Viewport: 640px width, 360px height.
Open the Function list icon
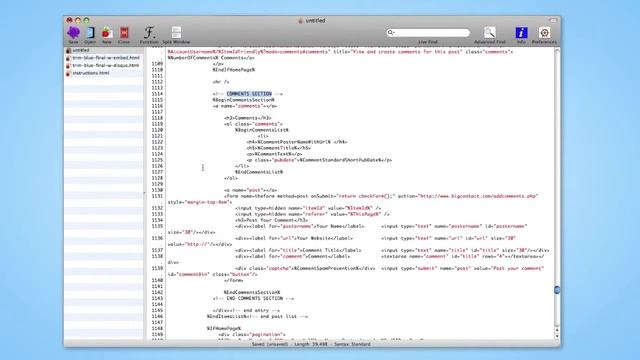click(x=149, y=33)
